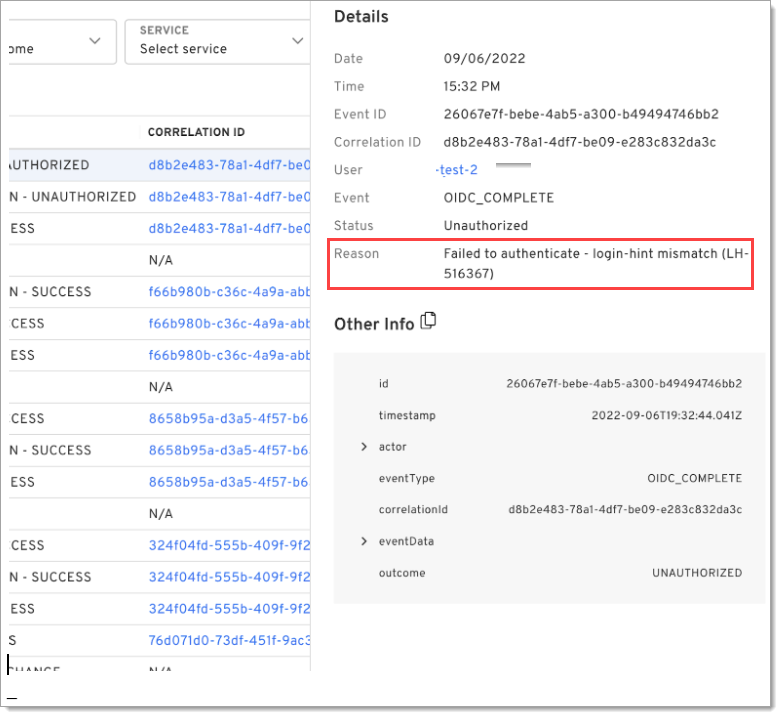
Task: Open the test-2 user link
Action: (x=458, y=170)
